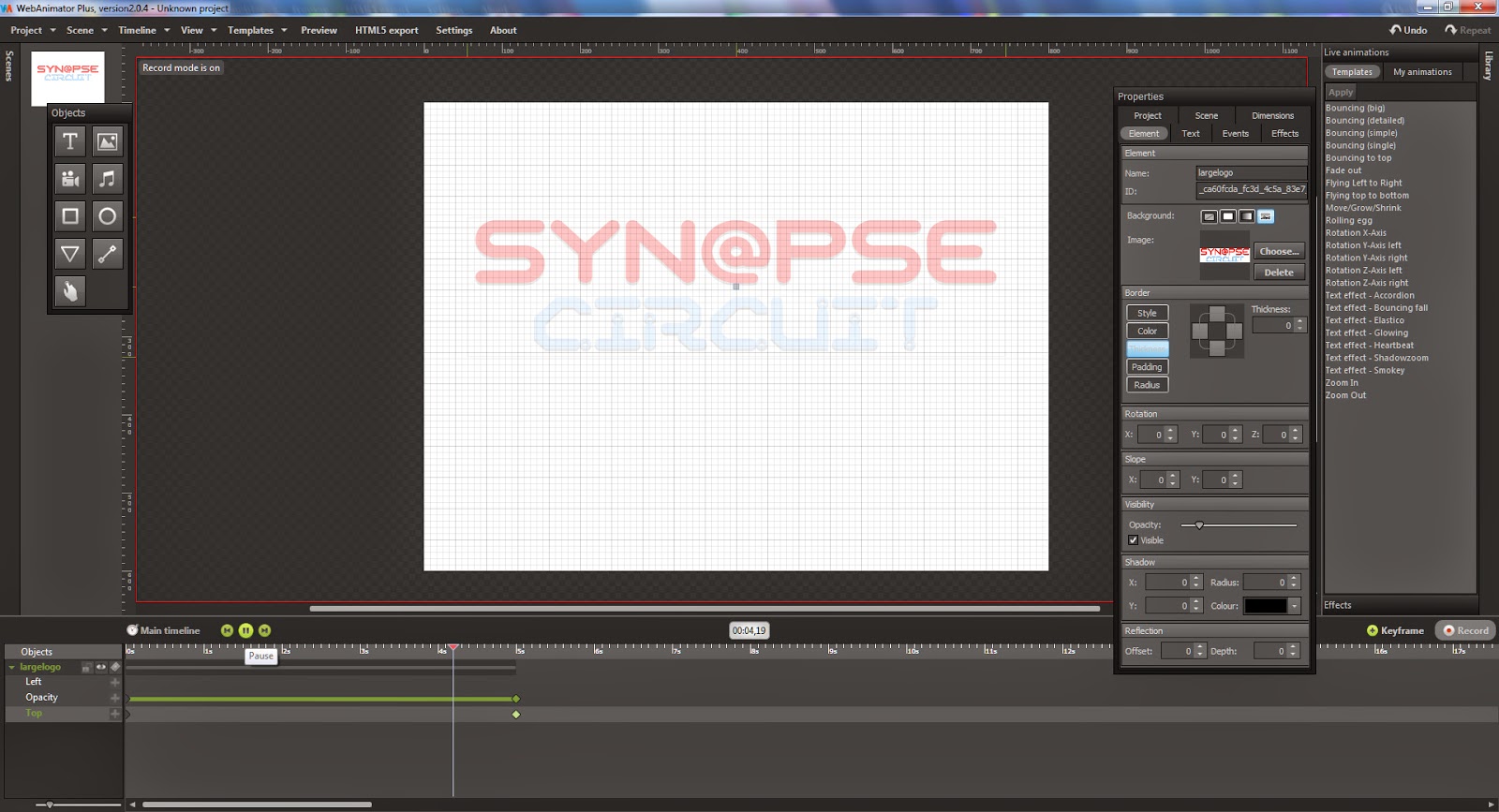1499x812 pixels.
Task: Pause the timeline playback
Action: (x=245, y=630)
